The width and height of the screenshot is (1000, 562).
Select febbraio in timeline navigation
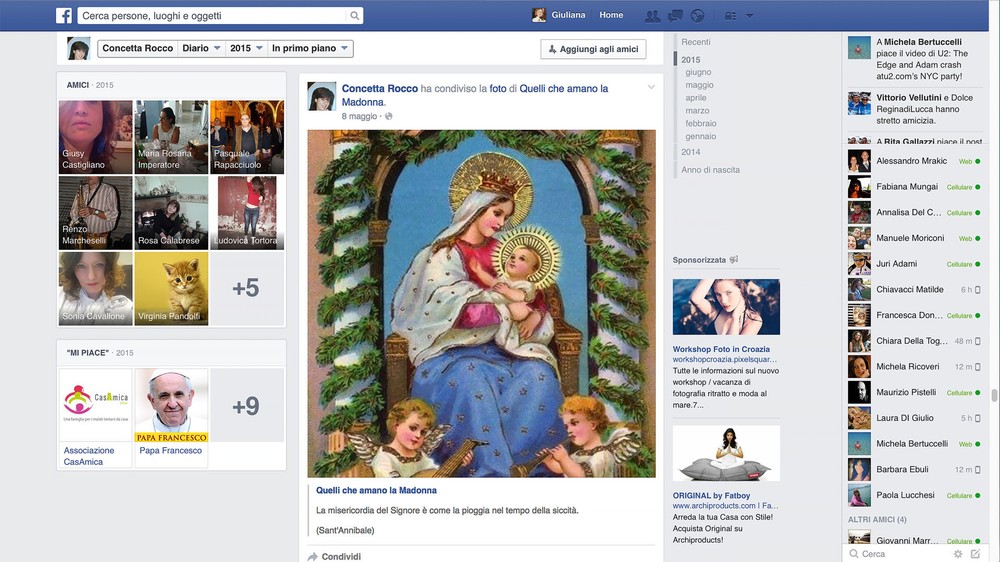(x=701, y=123)
